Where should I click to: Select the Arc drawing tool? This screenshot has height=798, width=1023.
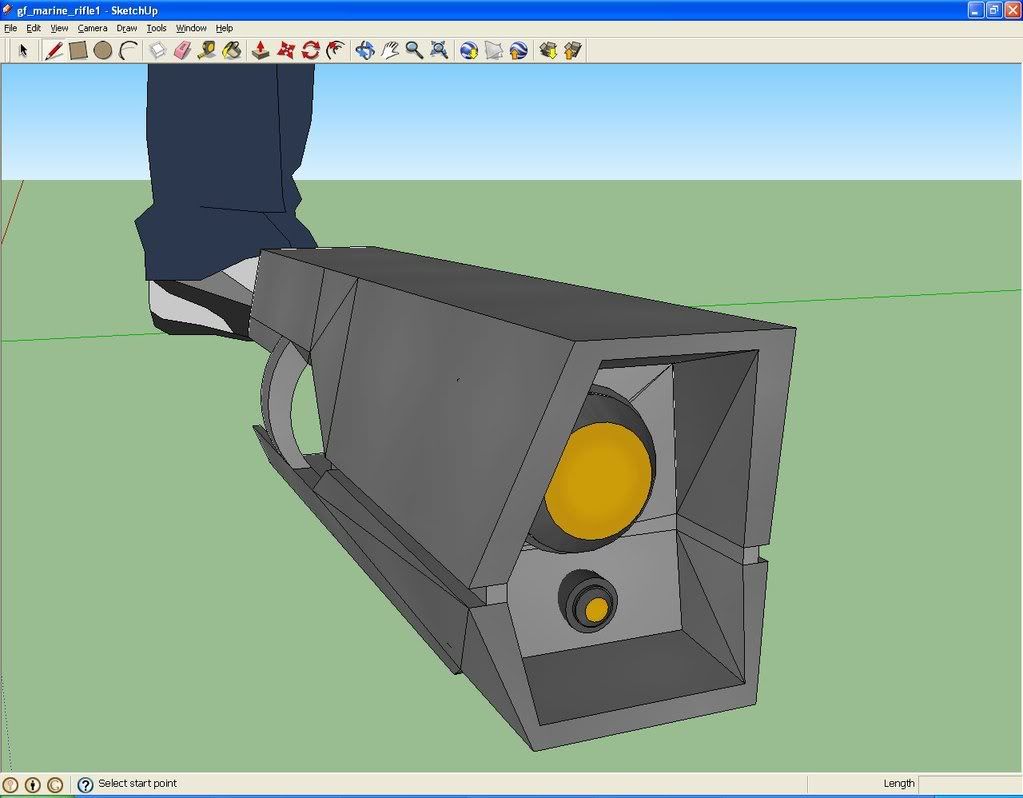pyautogui.click(x=128, y=50)
